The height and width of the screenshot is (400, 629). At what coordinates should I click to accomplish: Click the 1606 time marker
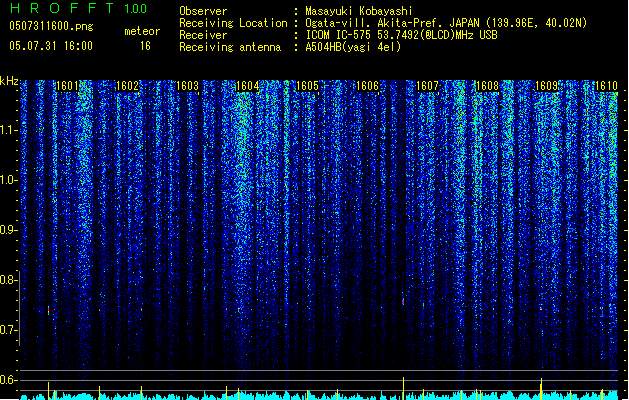(x=367, y=86)
